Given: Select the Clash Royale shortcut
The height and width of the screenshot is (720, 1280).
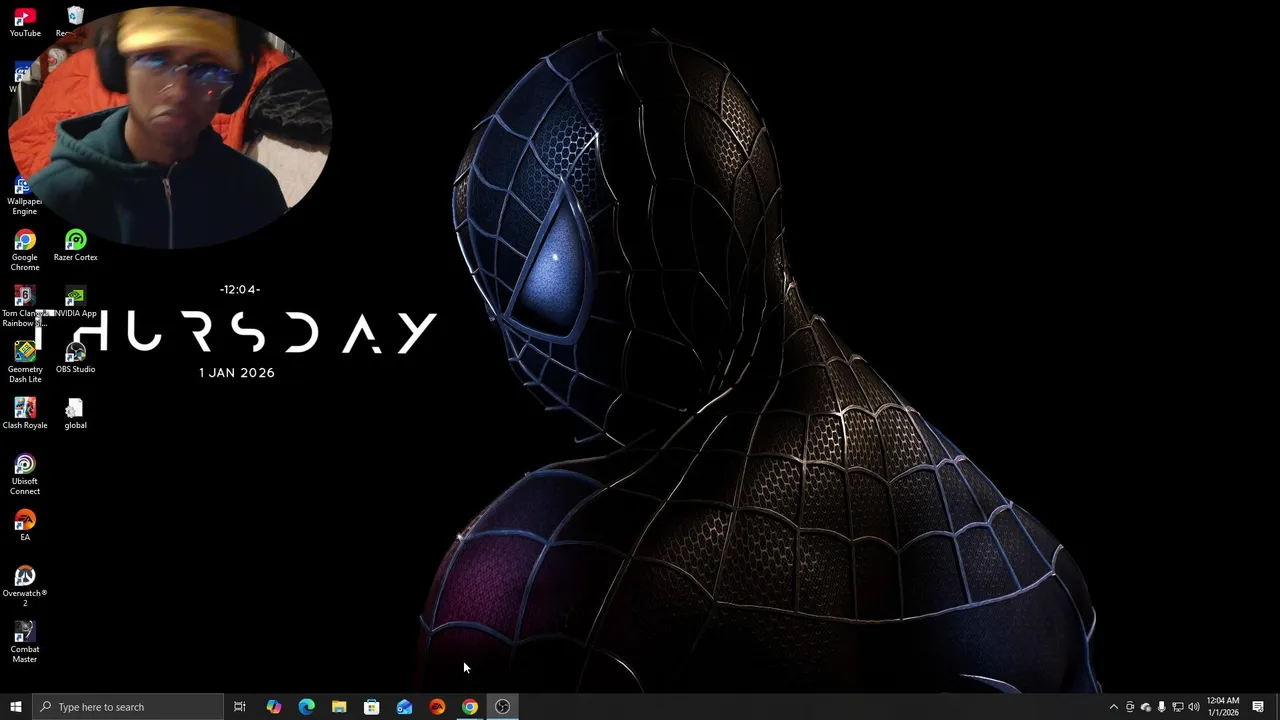Looking at the screenshot, I should click(25, 414).
